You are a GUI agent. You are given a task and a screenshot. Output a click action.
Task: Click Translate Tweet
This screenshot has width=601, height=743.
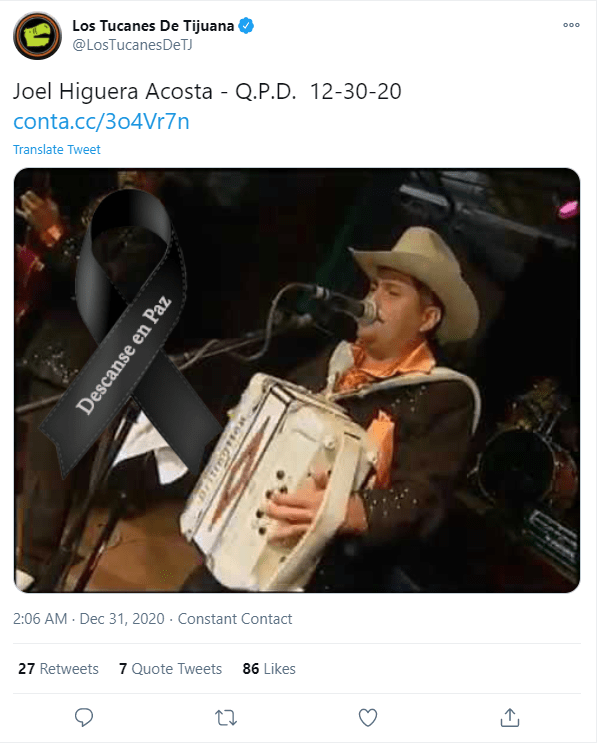pos(57,150)
